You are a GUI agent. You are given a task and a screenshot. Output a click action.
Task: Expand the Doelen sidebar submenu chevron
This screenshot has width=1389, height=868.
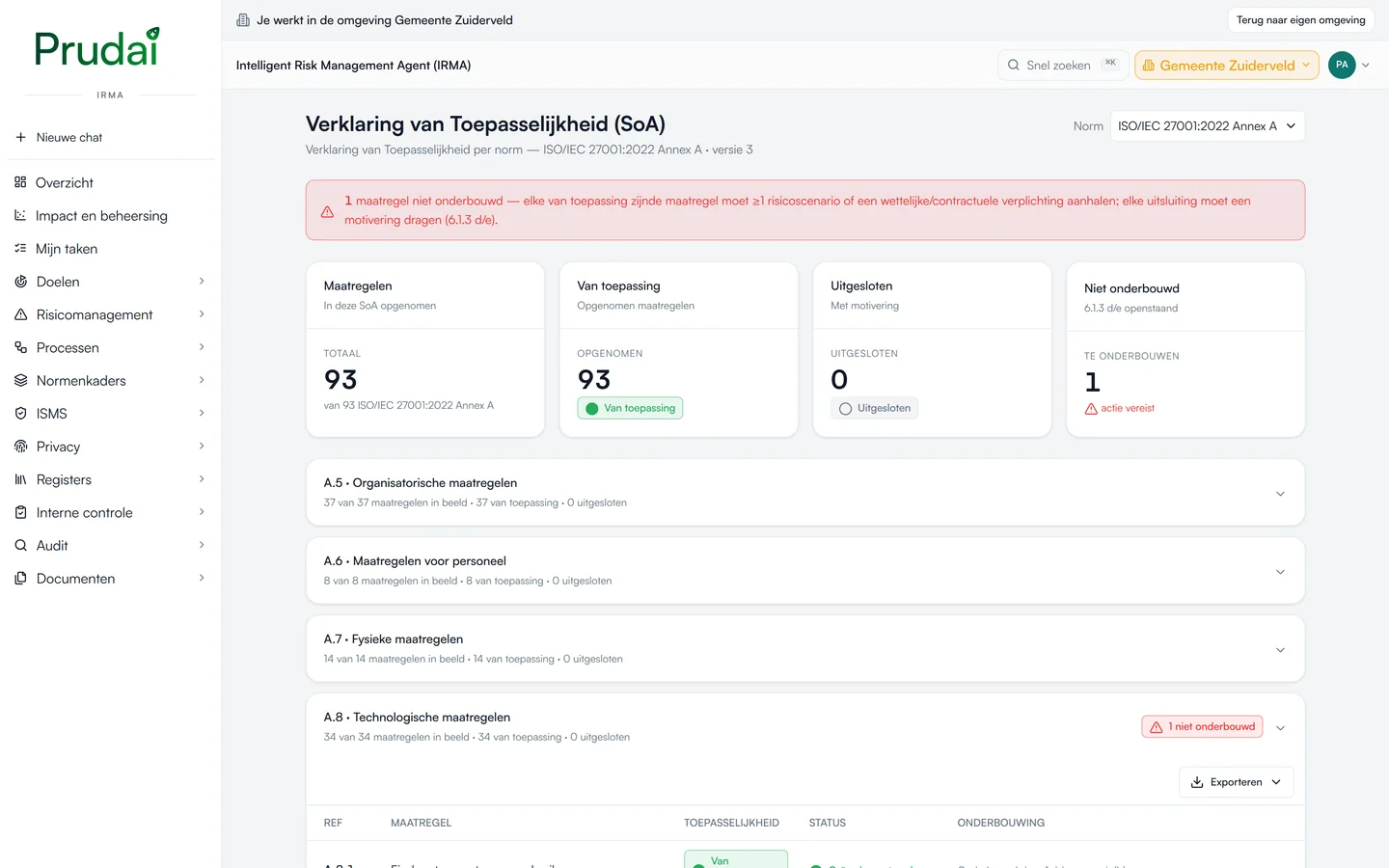tap(202, 282)
